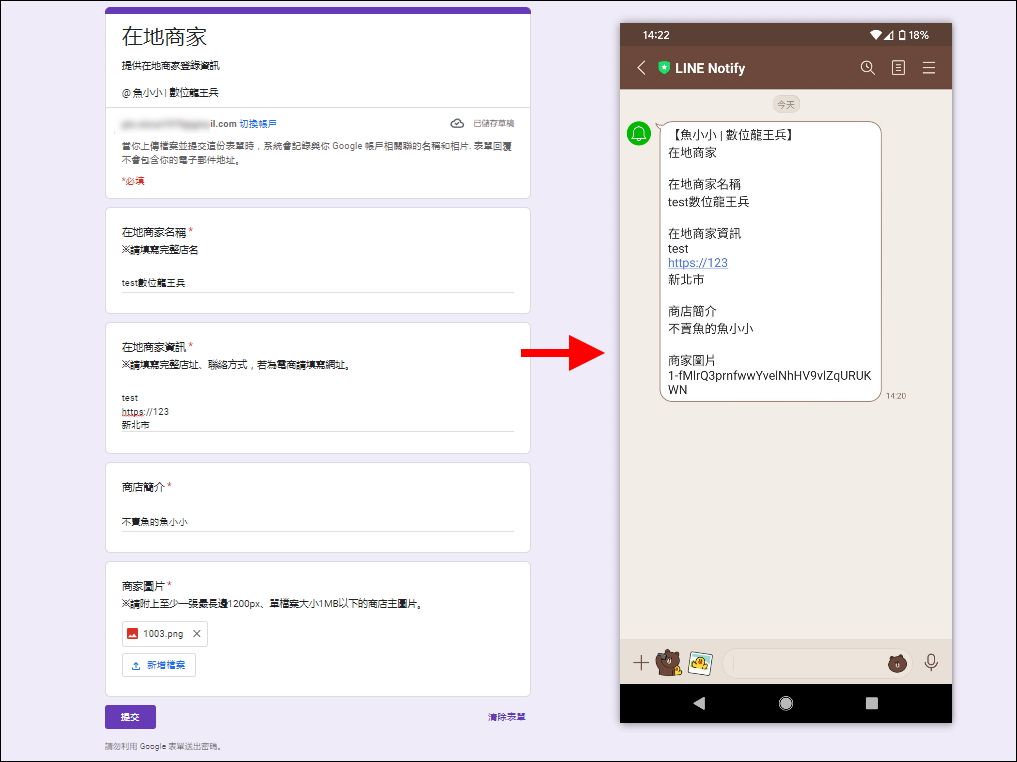Click the cloud draft saved icon
The height and width of the screenshot is (762, 1017).
coord(457,123)
